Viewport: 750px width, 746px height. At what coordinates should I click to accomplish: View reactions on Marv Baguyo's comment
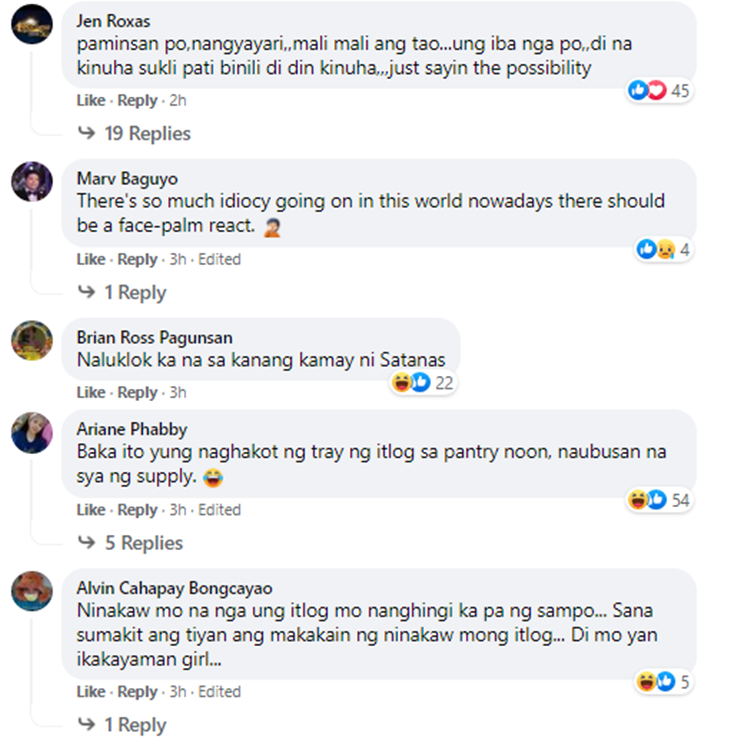click(x=663, y=249)
